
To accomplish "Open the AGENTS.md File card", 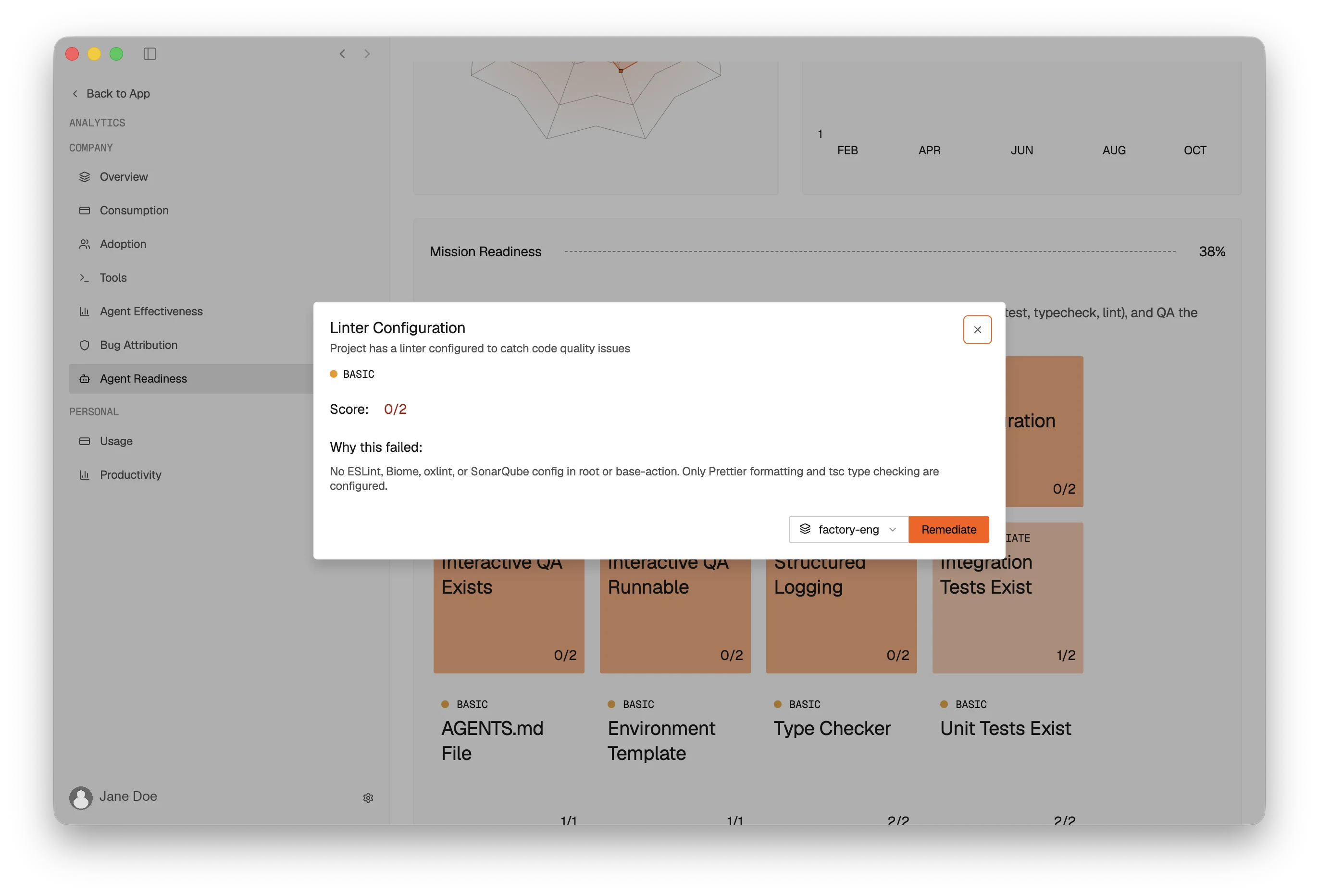I will point(509,758).
